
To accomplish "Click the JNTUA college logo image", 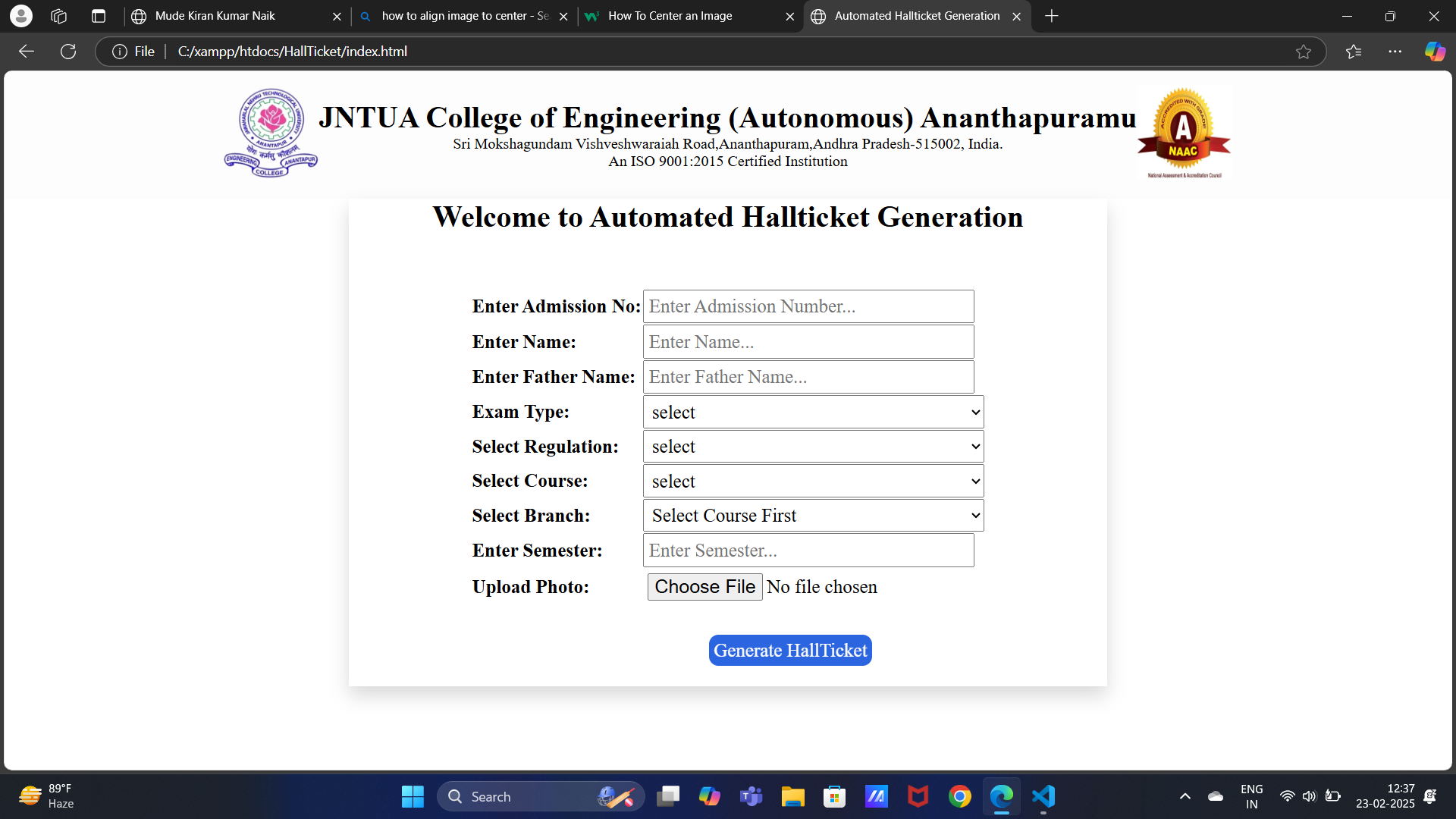I will click(271, 133).
